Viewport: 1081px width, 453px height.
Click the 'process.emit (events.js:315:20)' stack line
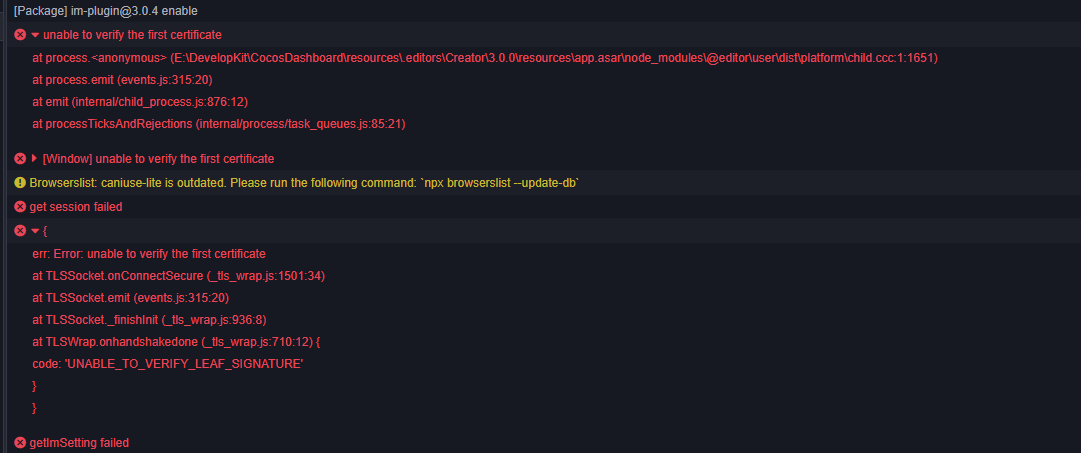(x=122, y=80)
